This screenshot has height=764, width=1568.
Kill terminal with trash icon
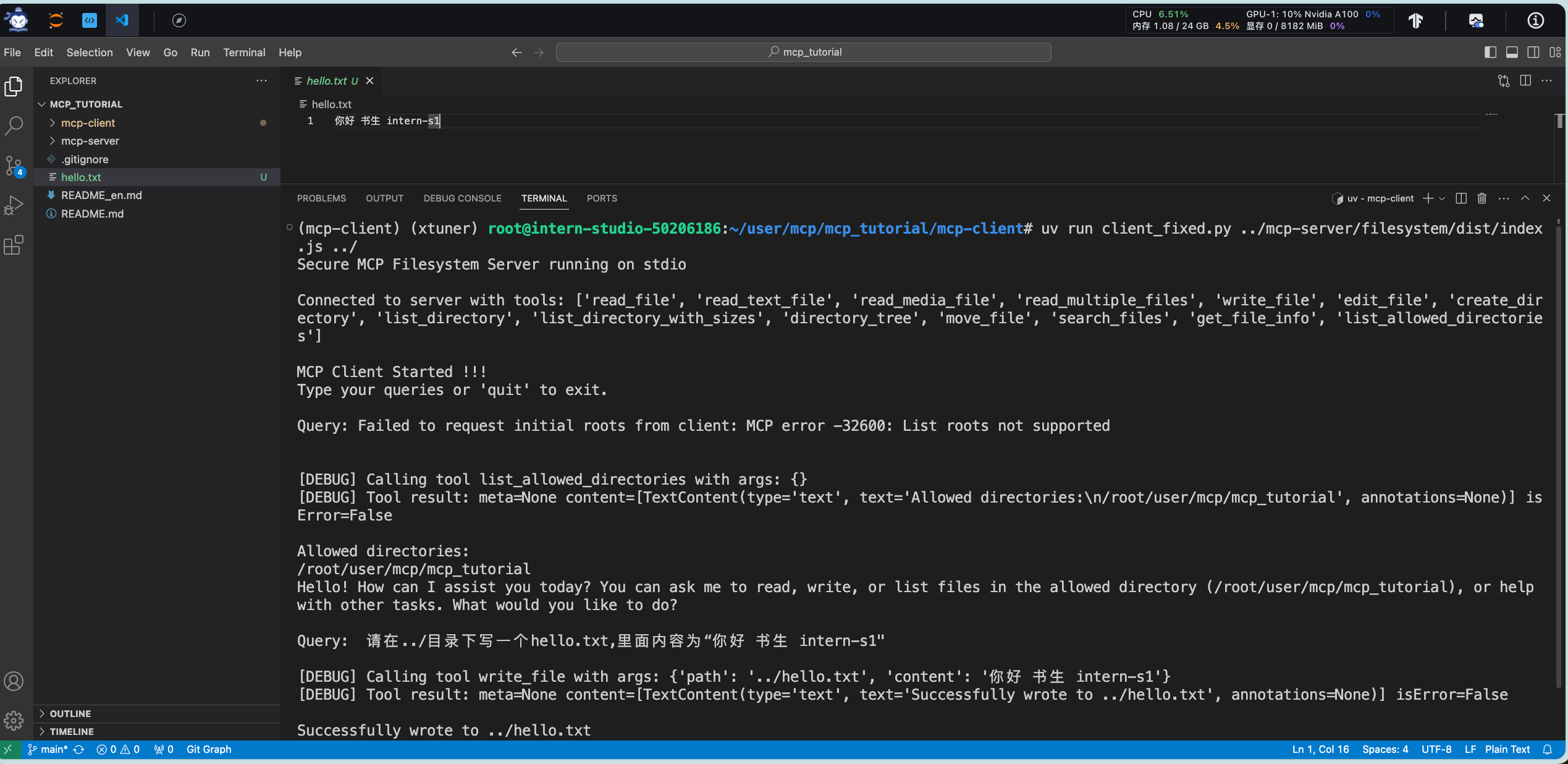[1482, 198]
